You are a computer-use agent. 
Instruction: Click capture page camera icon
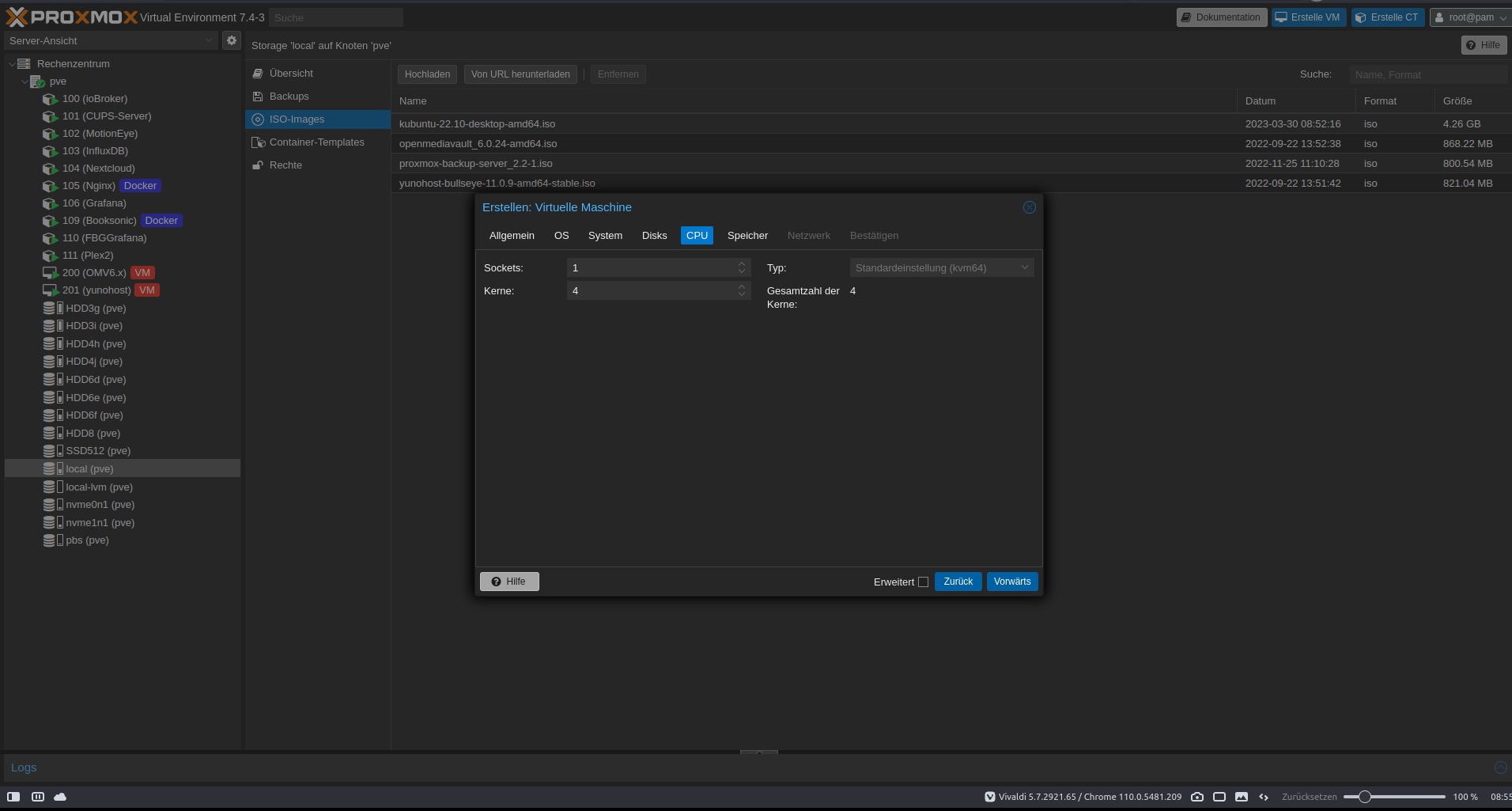point(1197,797)
